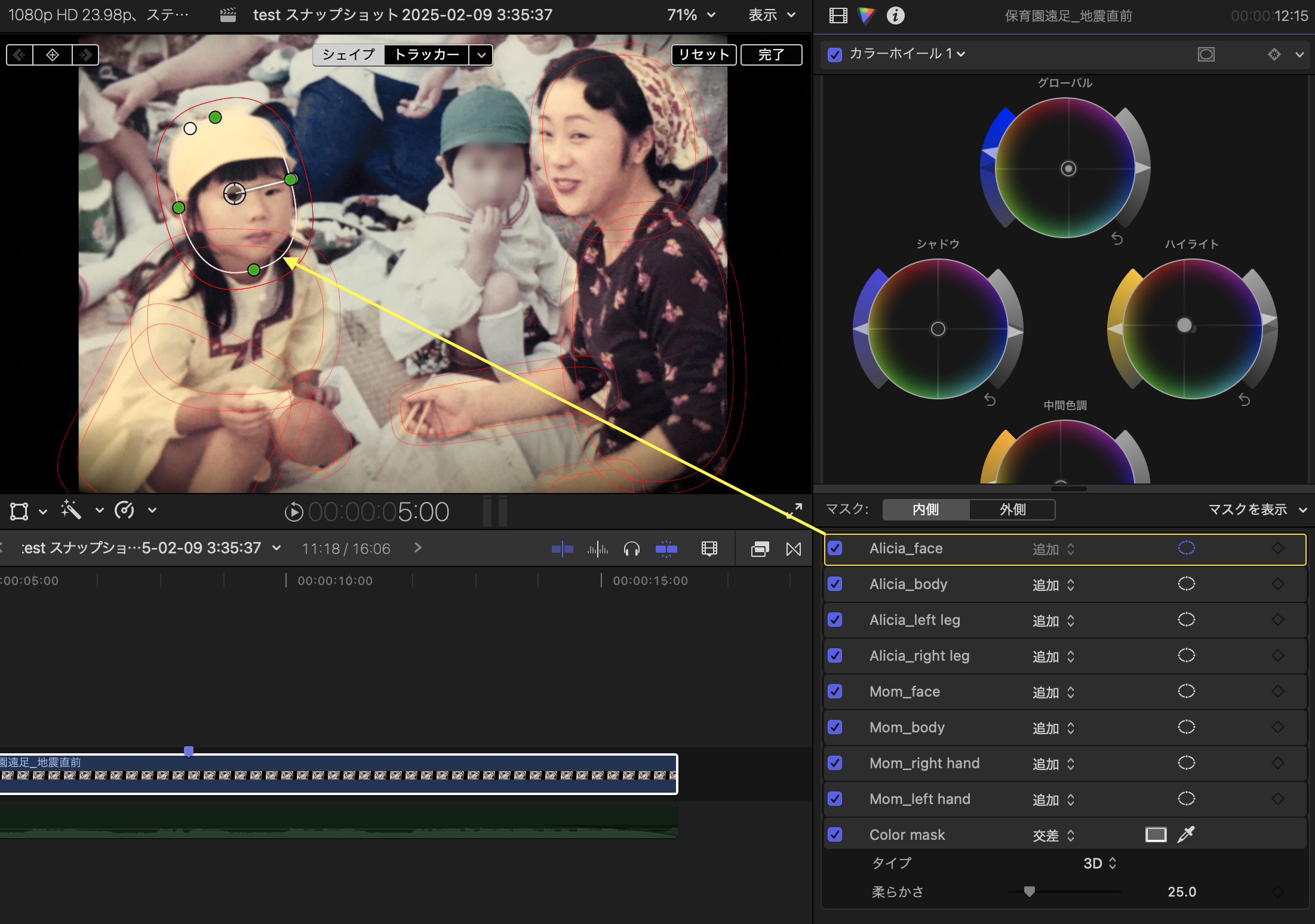The image size is (1315, 924).
Task: Click the video inspector filmstrip icon
Action: click(838, 16)
